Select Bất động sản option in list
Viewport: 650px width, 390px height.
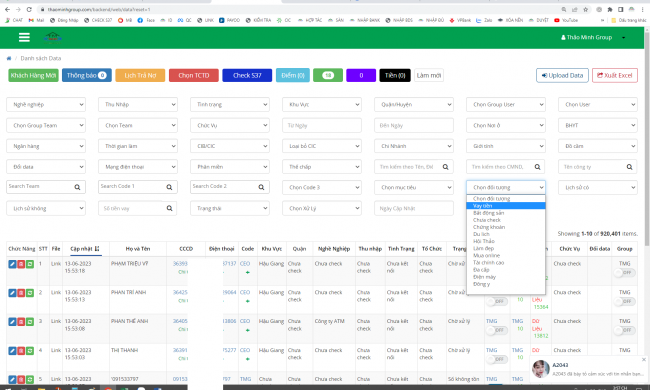click(x=506, y=213)
